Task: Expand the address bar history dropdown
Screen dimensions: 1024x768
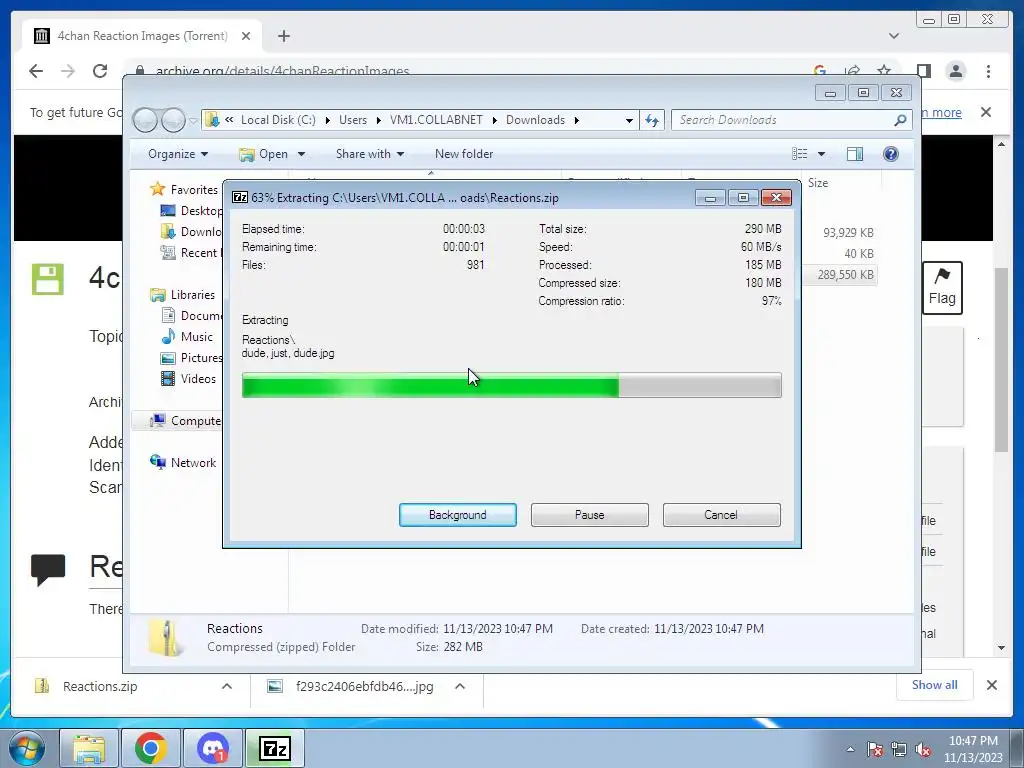Action: pyautogui.click(x=629, y=120)
